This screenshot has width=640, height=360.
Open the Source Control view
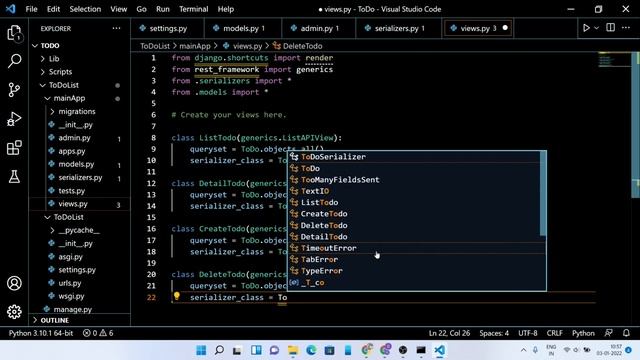coord(14,90)
